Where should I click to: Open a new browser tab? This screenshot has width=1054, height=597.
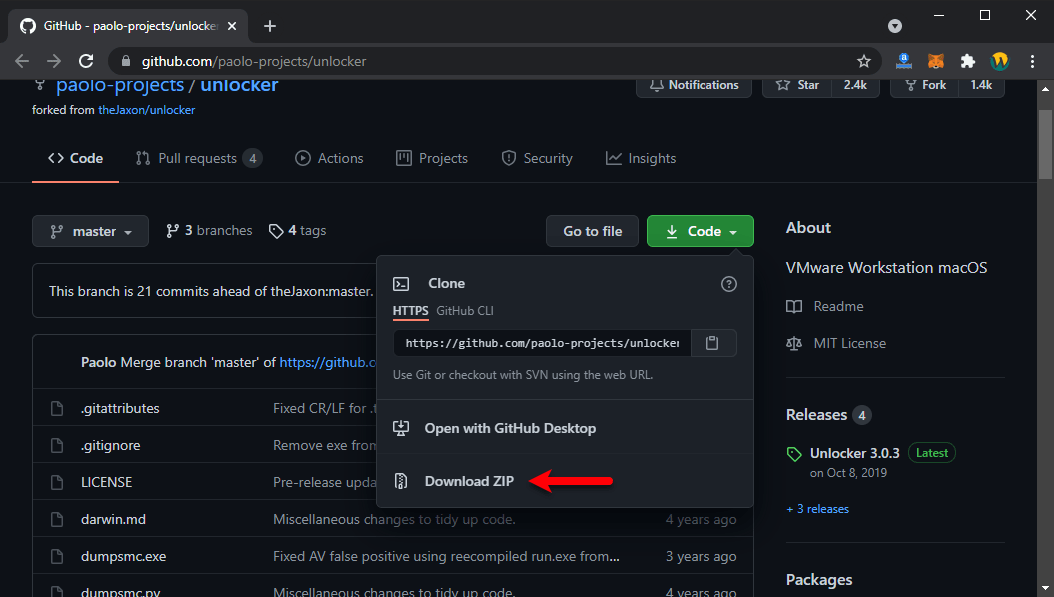tap(270, 26)
